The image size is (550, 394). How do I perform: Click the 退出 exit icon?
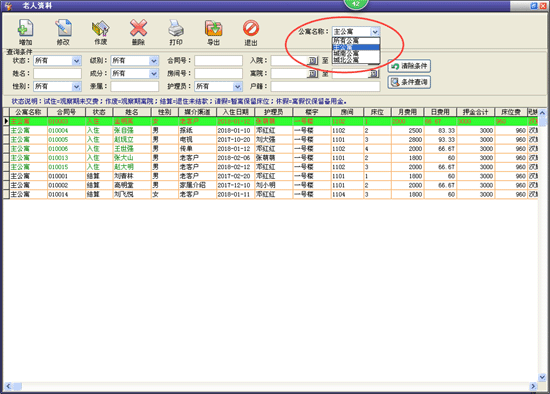click(x=251, y=28)
